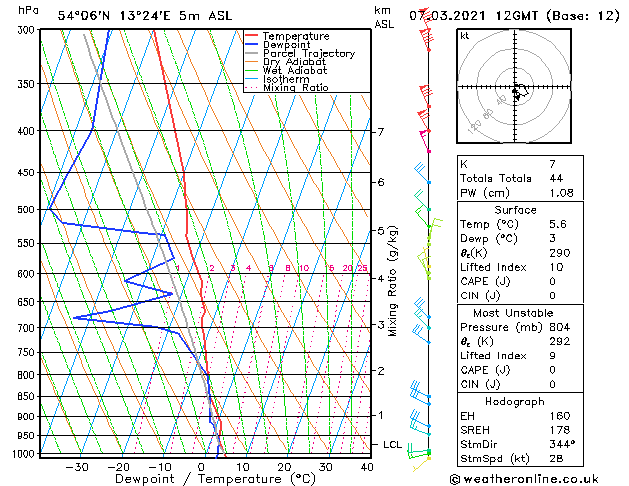
Task: Click the StmDir value 344°
Action: click(562, 444)
